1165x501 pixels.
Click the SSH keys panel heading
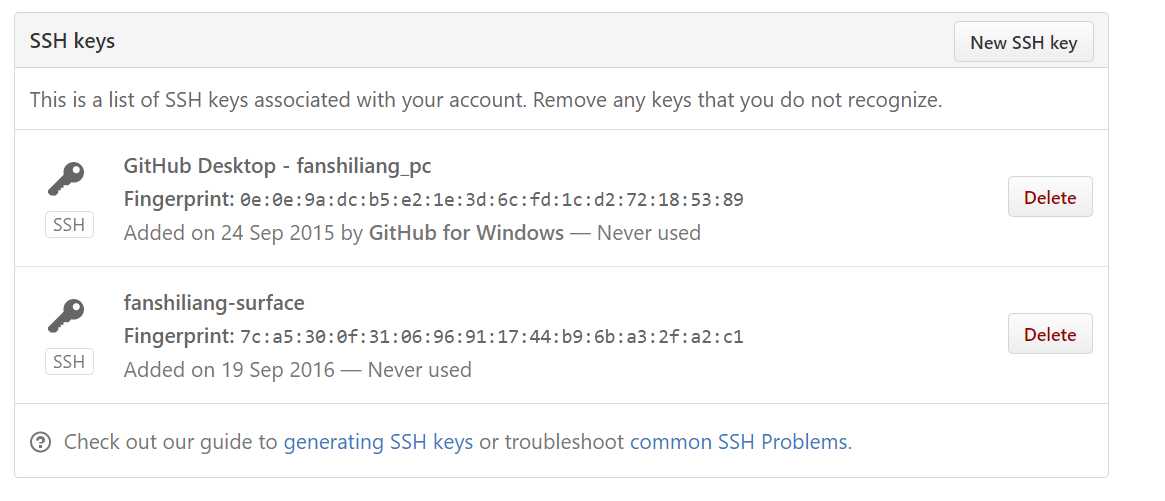click(72, 40)
